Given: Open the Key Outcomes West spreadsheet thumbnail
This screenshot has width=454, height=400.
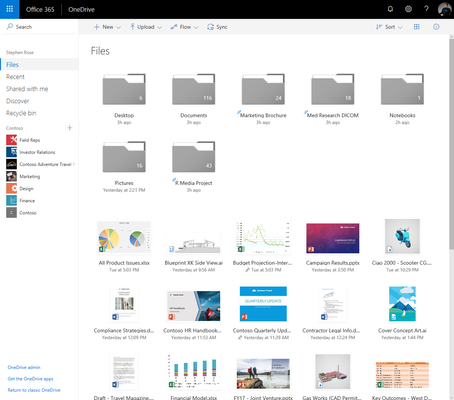Looking at the screenshot, I should click(402, 375).
